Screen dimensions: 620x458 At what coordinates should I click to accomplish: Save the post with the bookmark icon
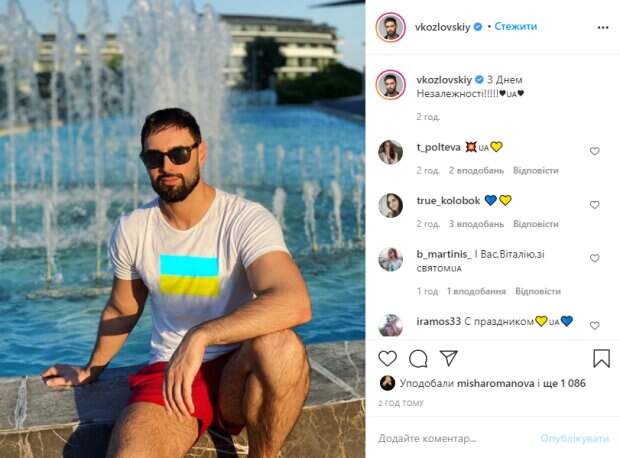point(601,358)
